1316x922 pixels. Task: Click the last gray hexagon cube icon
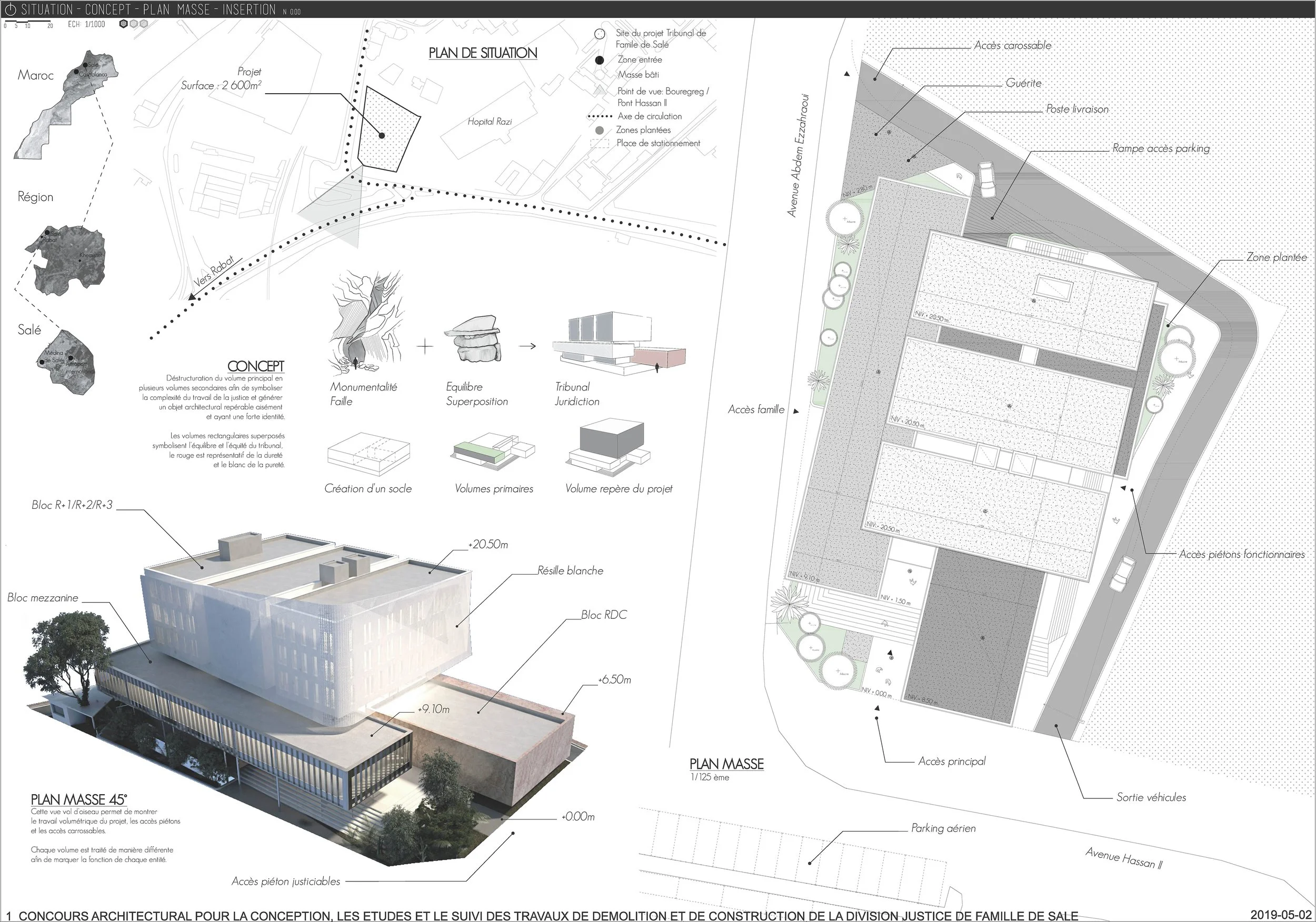pos(144,24)
